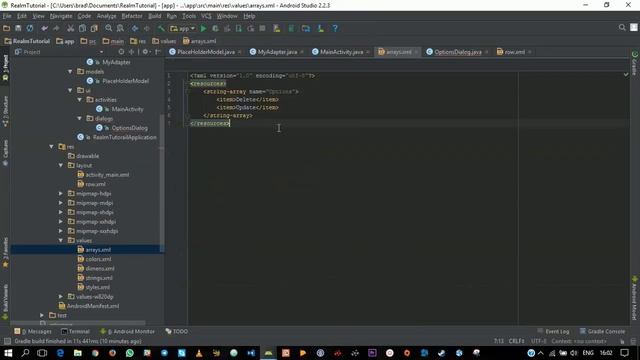Click the Copy icon in toolbar

82,29
